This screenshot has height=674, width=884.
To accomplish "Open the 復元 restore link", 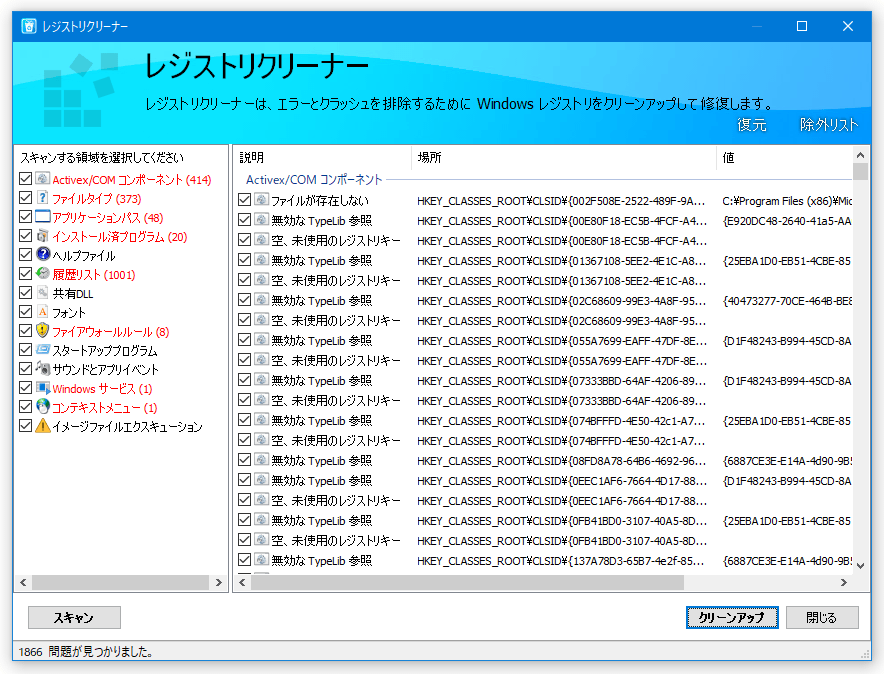I will (752, 125).
